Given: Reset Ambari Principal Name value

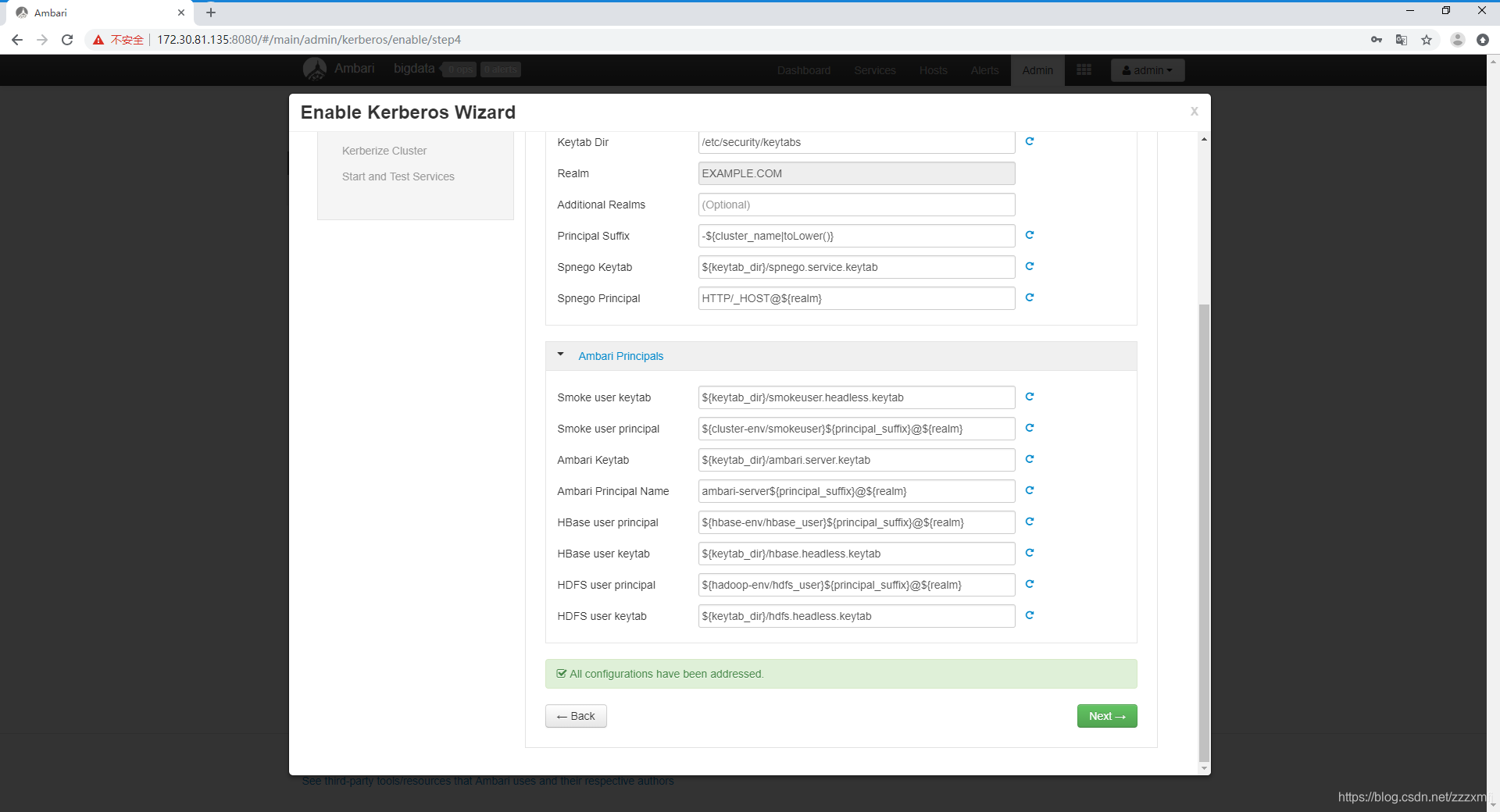Looking at the screenshot, I should 1030,490.
